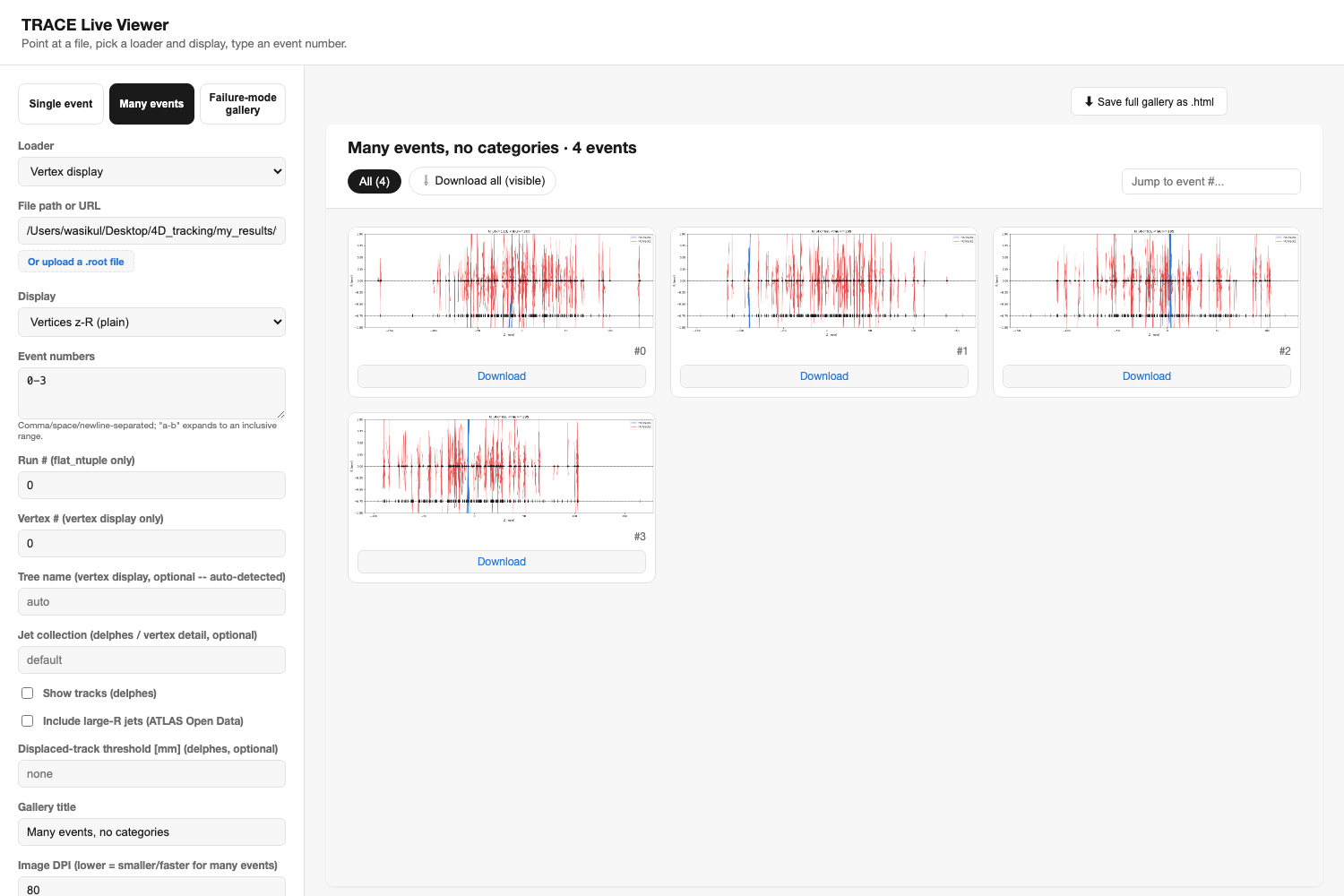Click Download all (visible) button

tap(482, 181)
